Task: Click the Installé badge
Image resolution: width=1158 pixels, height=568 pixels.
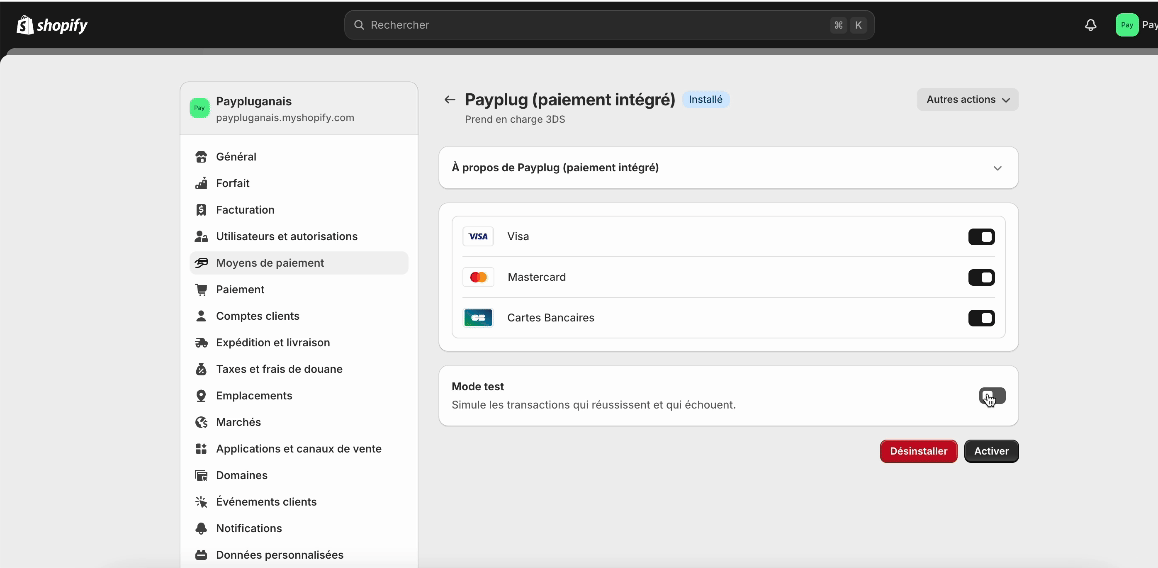Action: (705, 99)
